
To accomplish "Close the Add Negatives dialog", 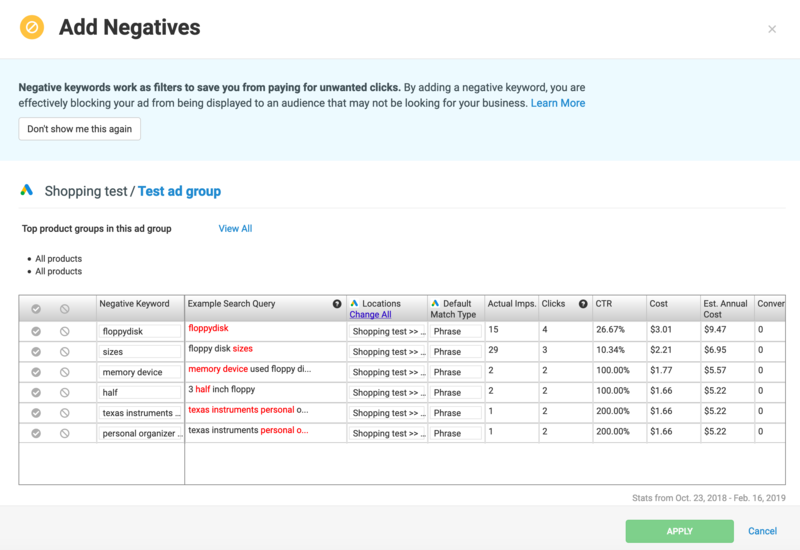I will pos(772,29).
